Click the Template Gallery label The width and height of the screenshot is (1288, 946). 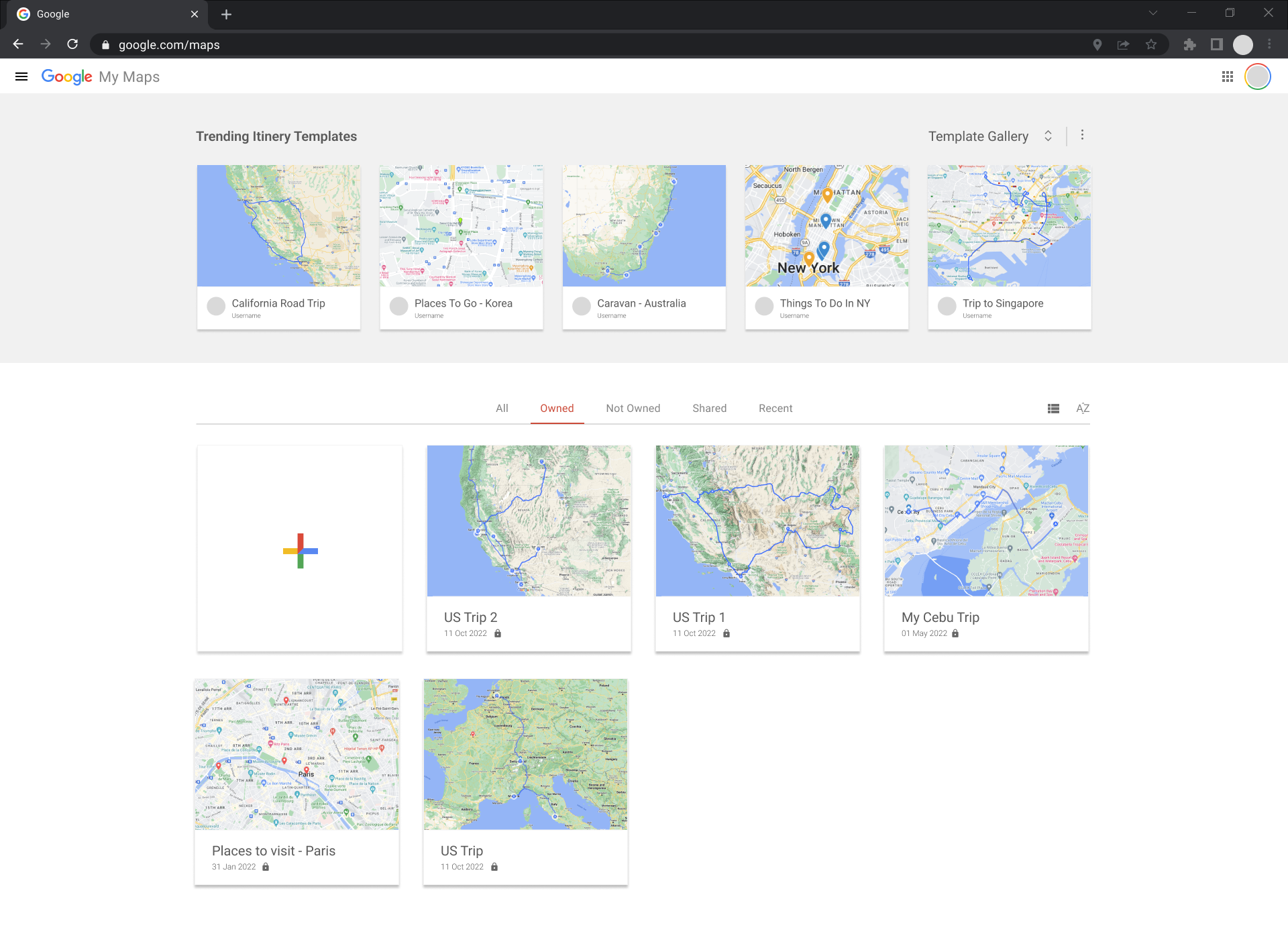point(978,136)
